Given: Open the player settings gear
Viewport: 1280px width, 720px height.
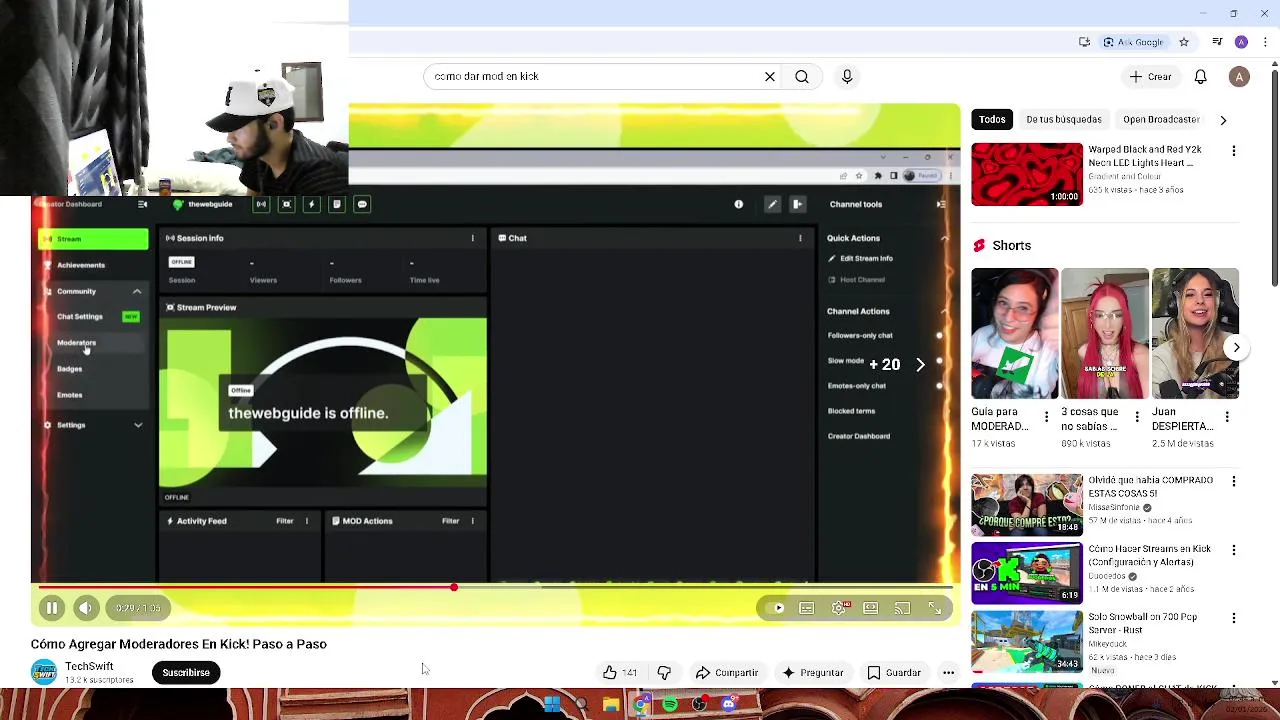Looking at the screenshot, I should 839,608.
